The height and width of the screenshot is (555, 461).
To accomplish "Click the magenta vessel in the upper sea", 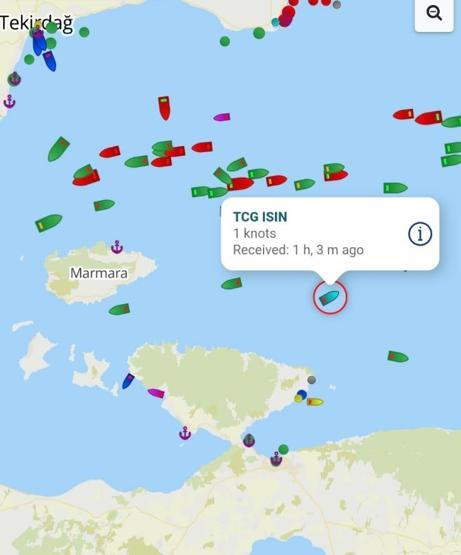I will pyautogui.click(x=222, y=117).
